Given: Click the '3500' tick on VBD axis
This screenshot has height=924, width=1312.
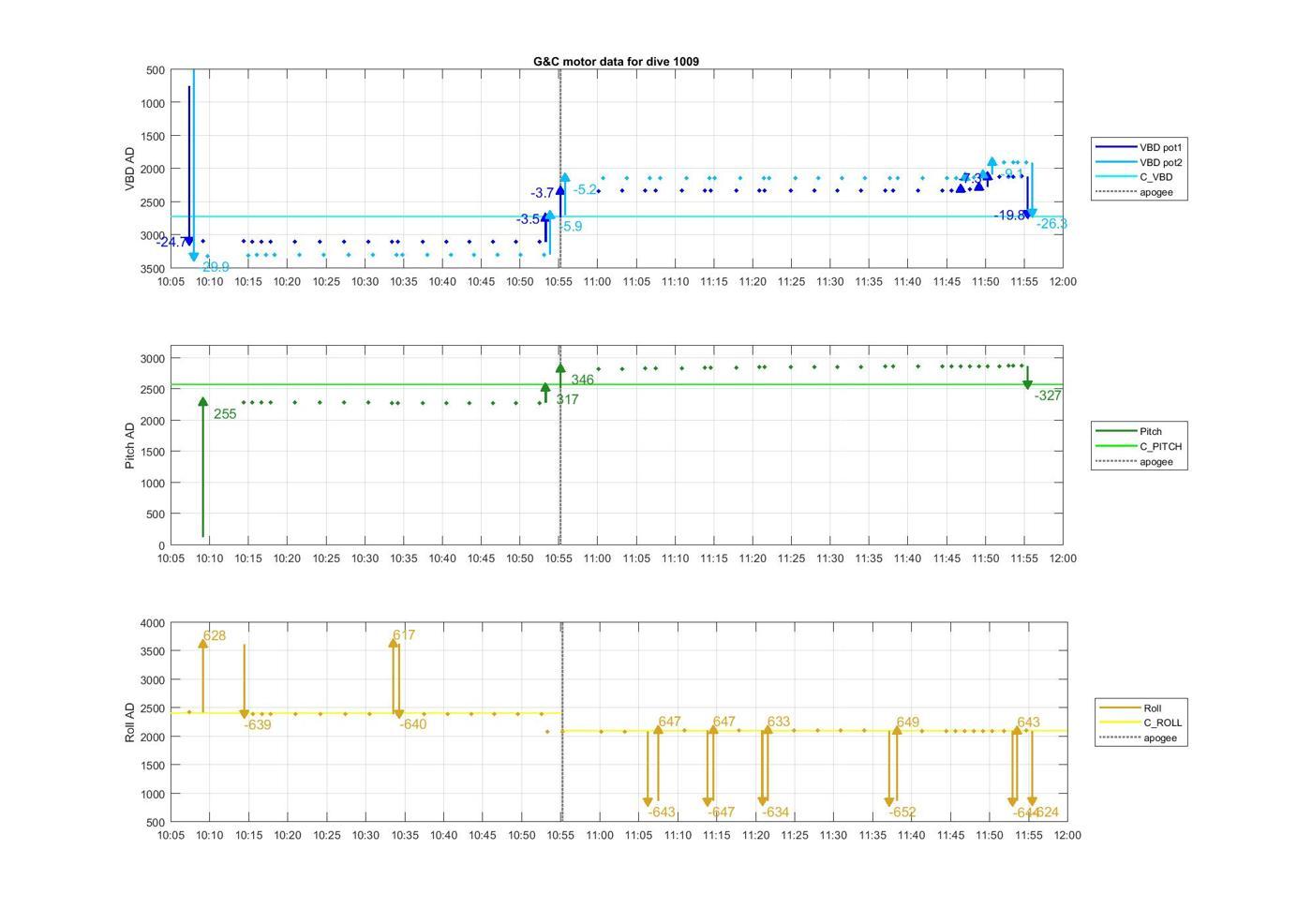Looking at the screenshot, I should pyautogui.click(x=154, y=269).
